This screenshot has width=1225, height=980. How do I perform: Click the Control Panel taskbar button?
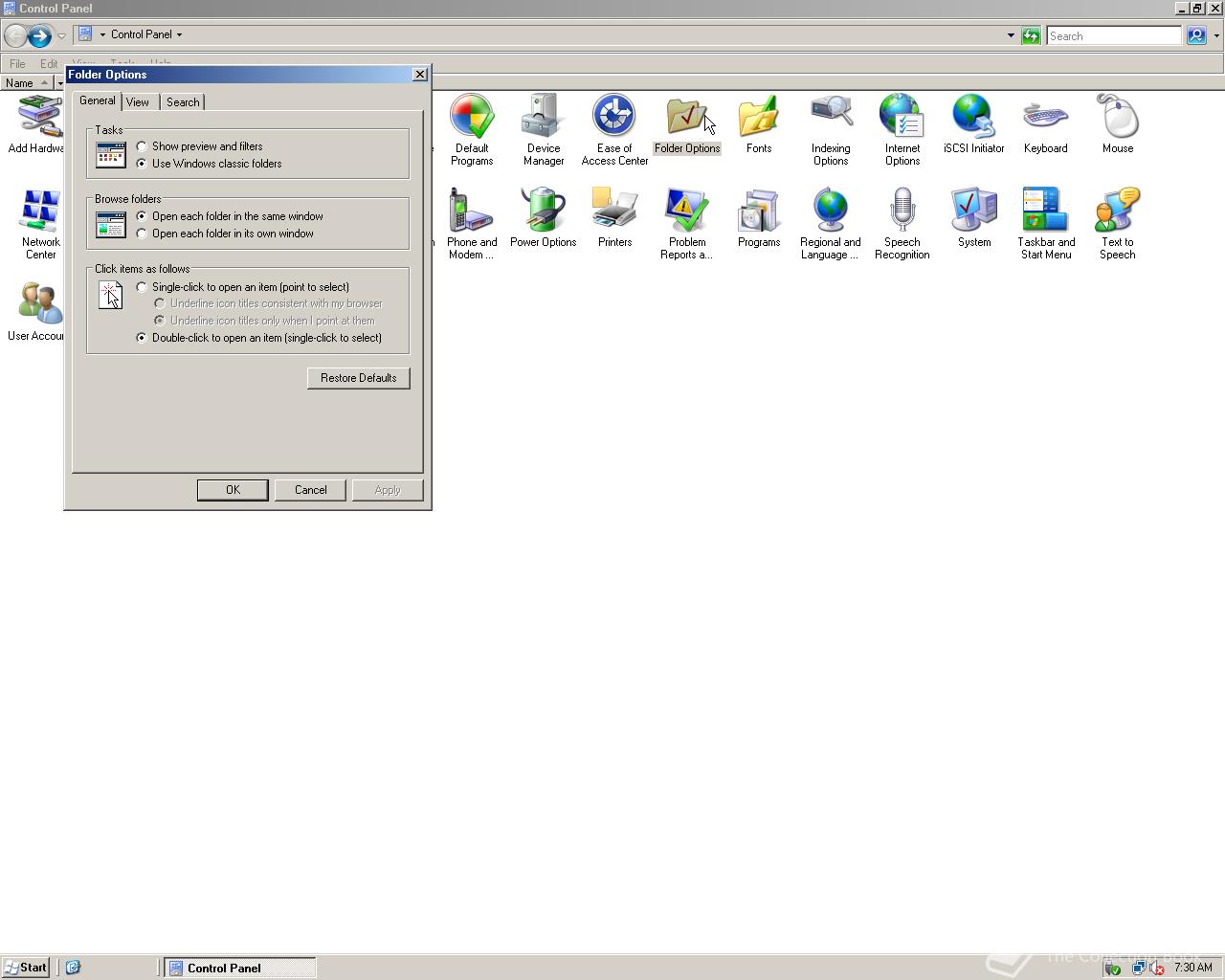[240, 968]
